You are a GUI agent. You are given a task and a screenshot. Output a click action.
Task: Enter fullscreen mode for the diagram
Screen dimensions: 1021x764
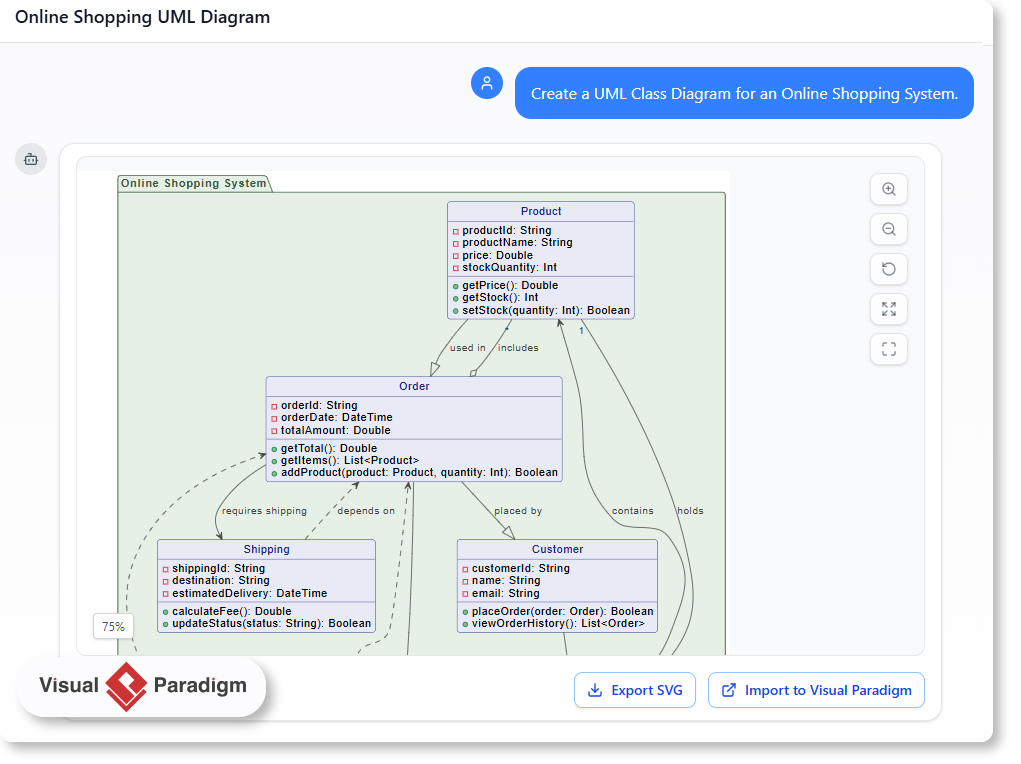[889, 349]
